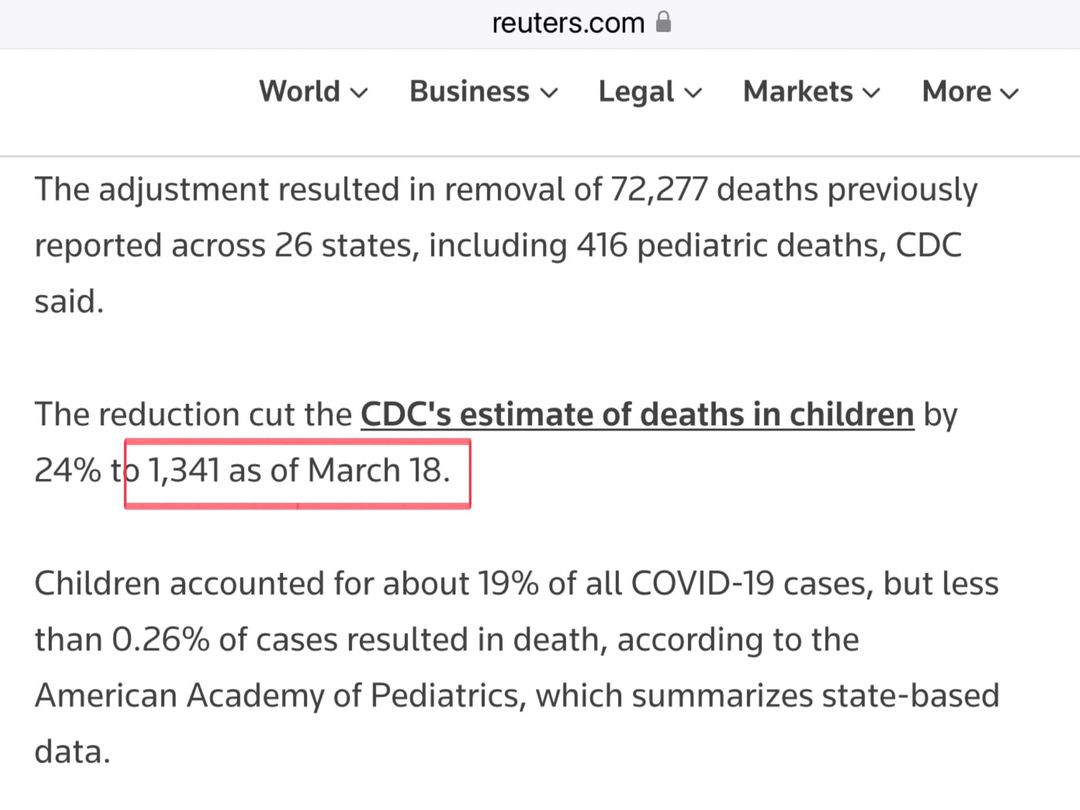Click the 24% figure in the article
Image resolution: width=1080 pixels, height=810 pixels.
pyautogui.click(x=68, y=471)
